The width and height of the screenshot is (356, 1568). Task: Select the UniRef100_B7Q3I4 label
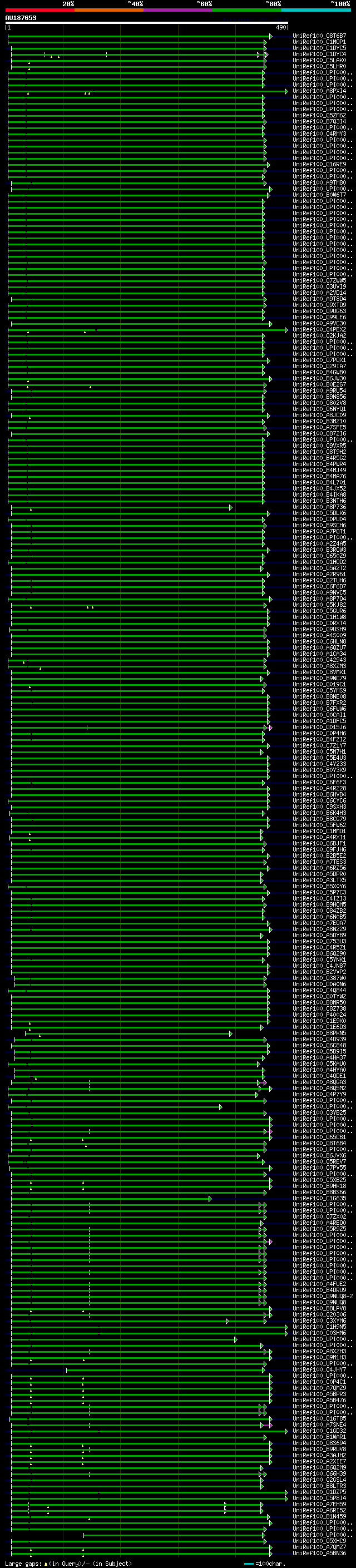point(319,121)
